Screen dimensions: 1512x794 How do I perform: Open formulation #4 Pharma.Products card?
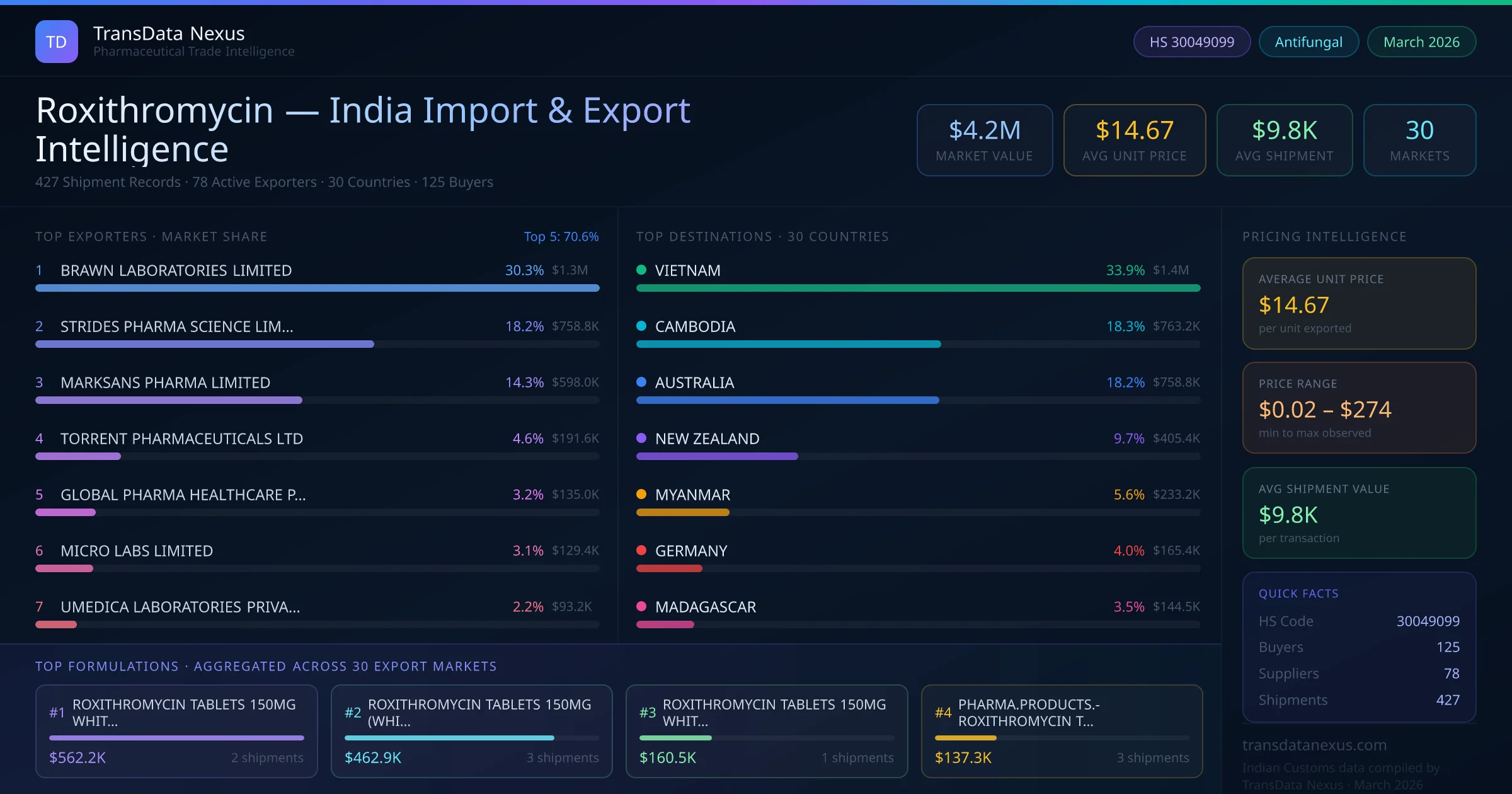click(x=1062, y=731)
